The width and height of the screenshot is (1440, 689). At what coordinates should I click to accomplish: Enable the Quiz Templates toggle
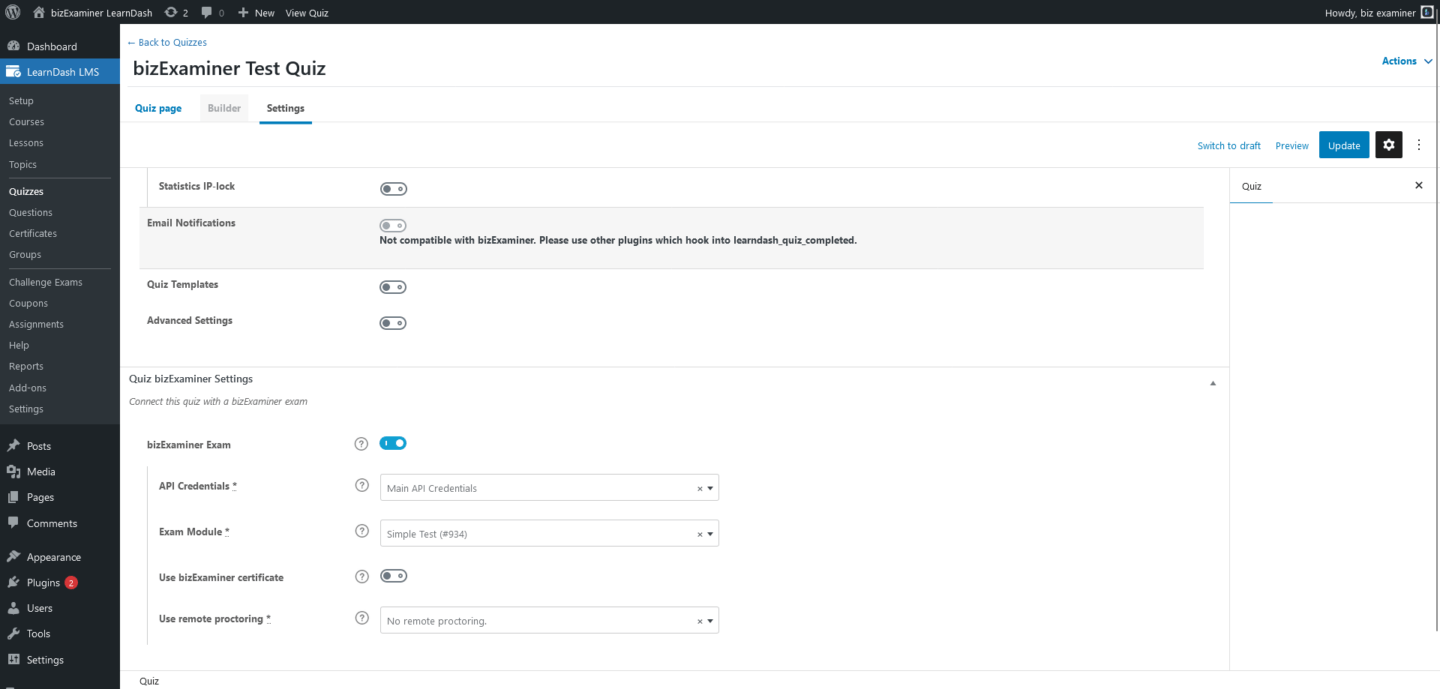coord(393,287)
